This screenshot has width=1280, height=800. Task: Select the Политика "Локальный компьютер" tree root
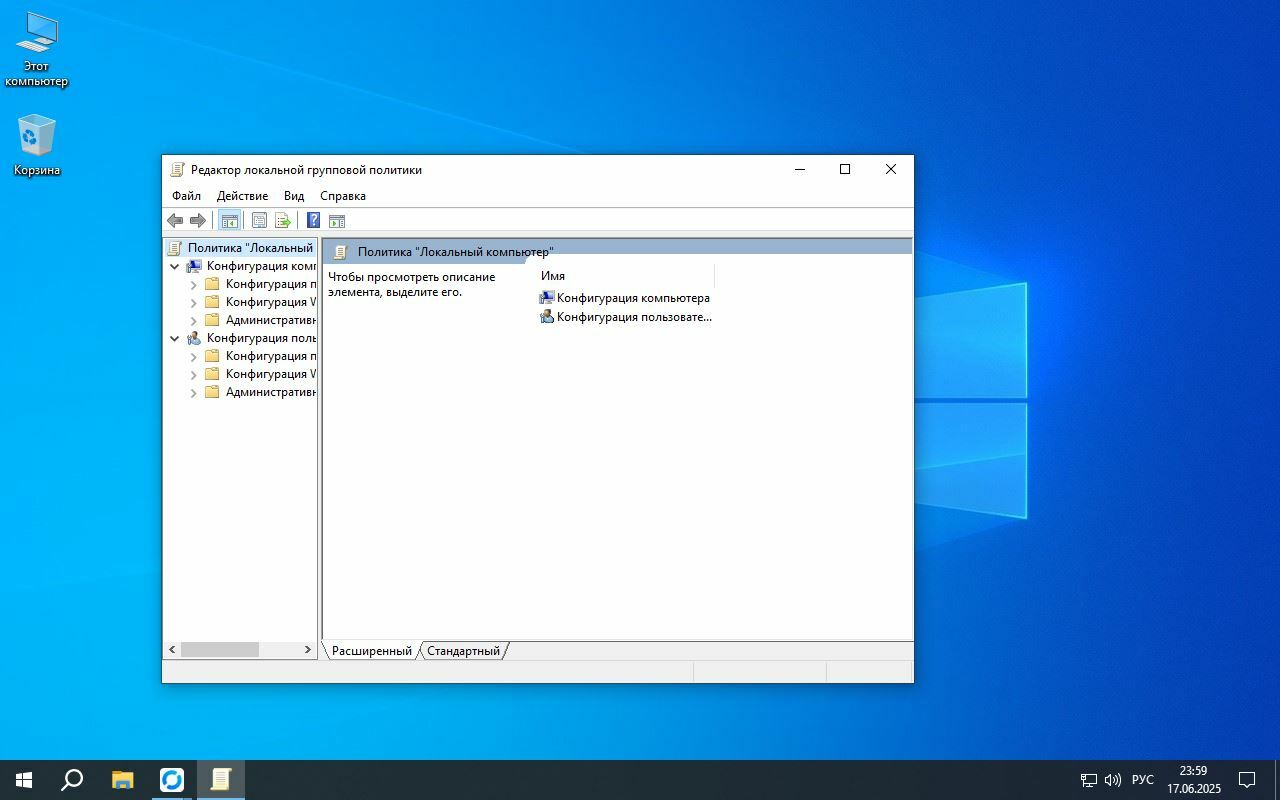(x=249, y=248)
